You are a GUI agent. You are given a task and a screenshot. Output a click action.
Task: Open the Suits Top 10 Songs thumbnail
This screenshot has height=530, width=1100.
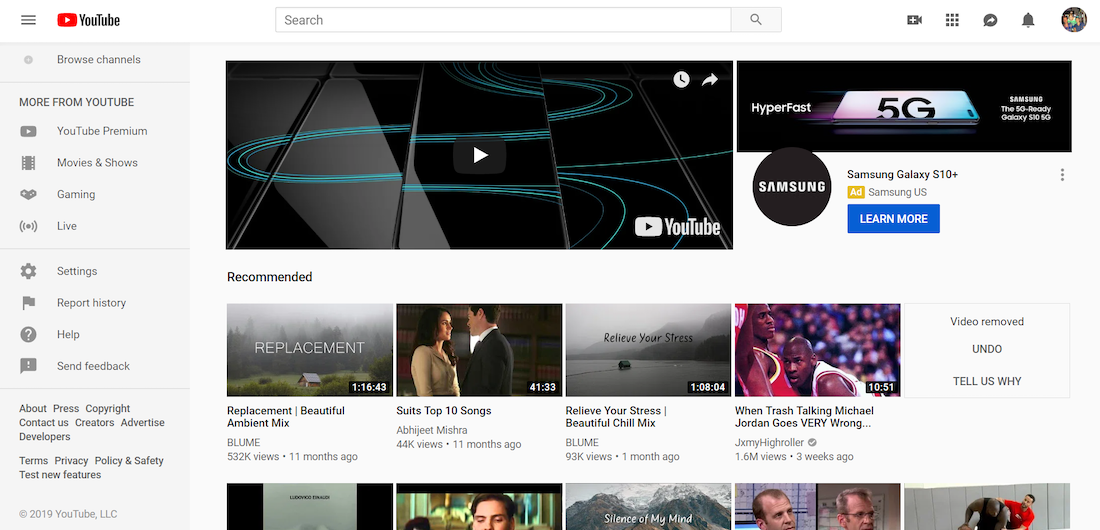pyautogui.click(x=479, y=350)
